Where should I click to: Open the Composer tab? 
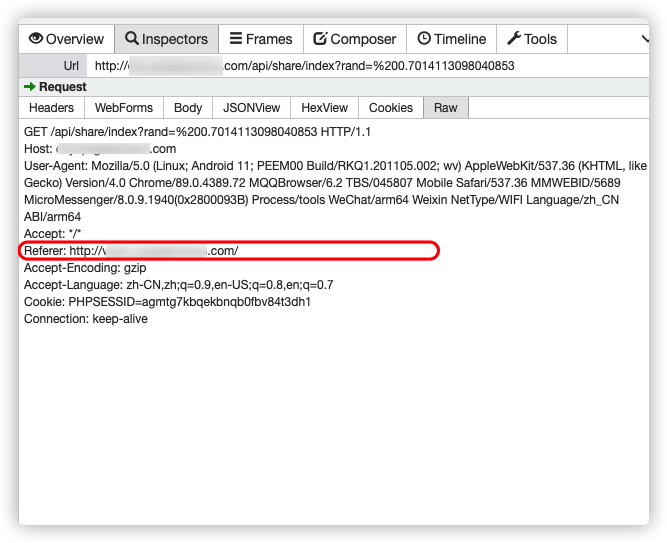(354, 39)
